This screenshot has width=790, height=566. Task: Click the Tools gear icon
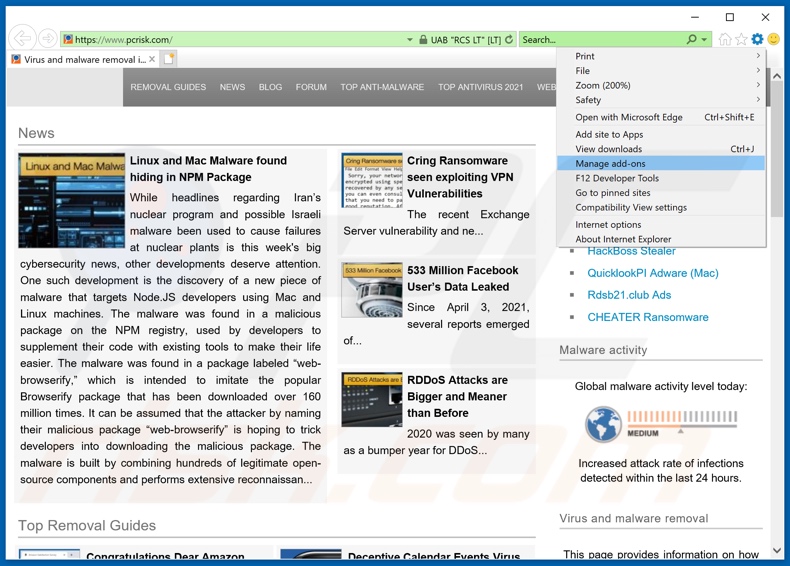point(757,40)
